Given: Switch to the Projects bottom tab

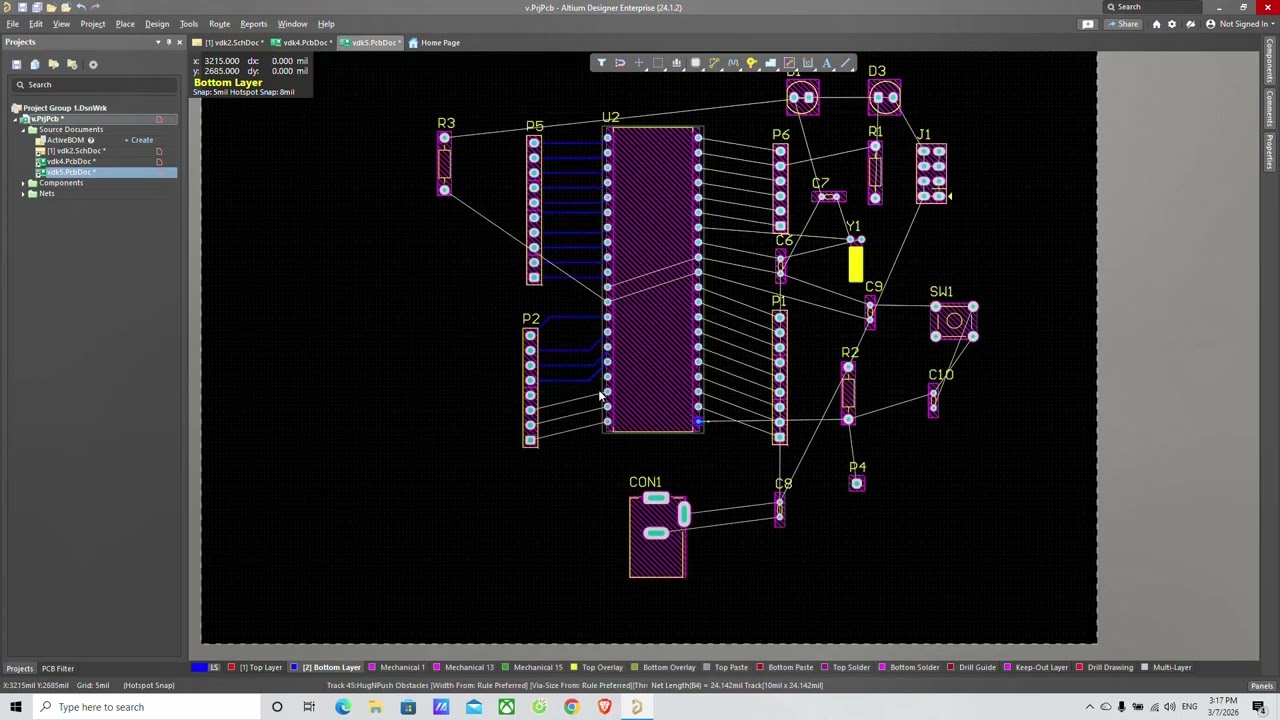Looking at the screenshot, I should tap(19, 668).
